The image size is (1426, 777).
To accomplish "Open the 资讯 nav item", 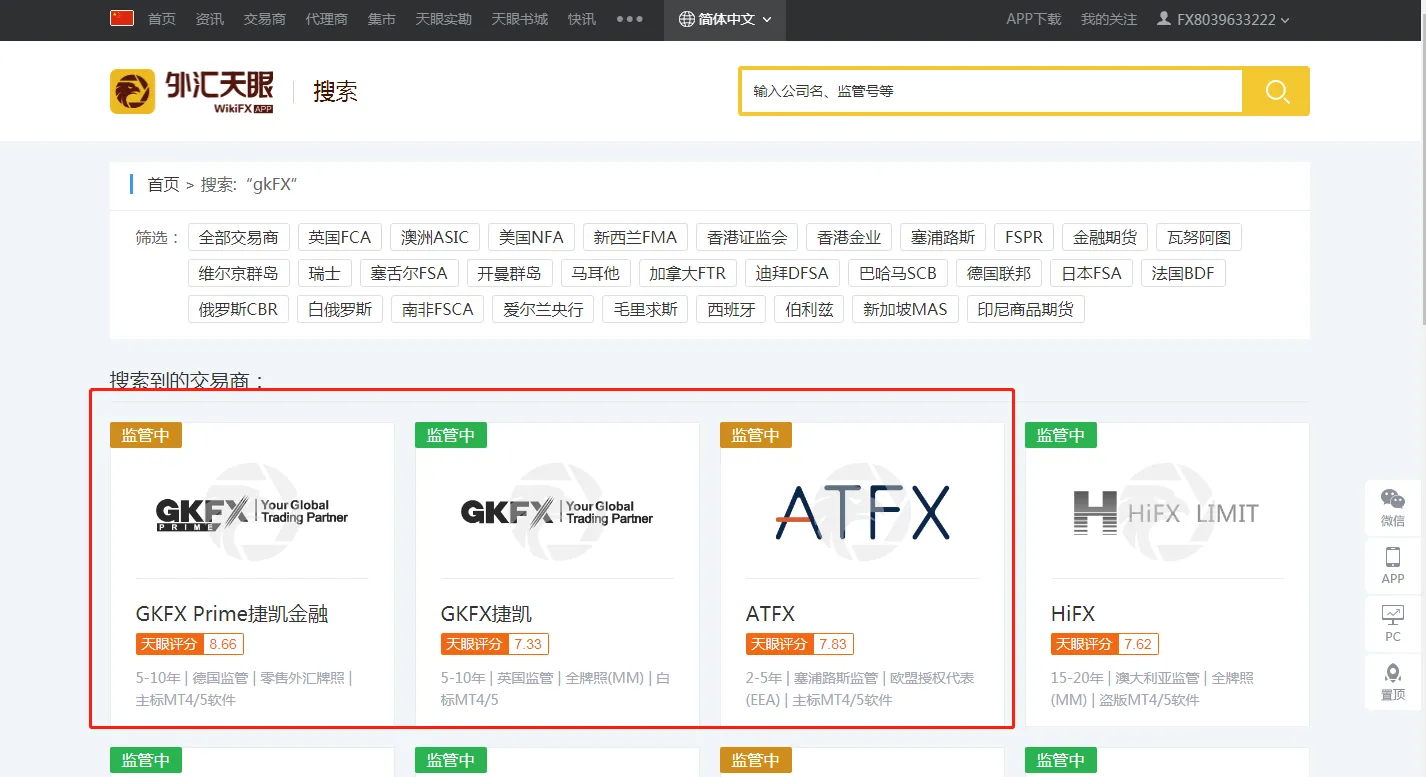I will (210, 19).
